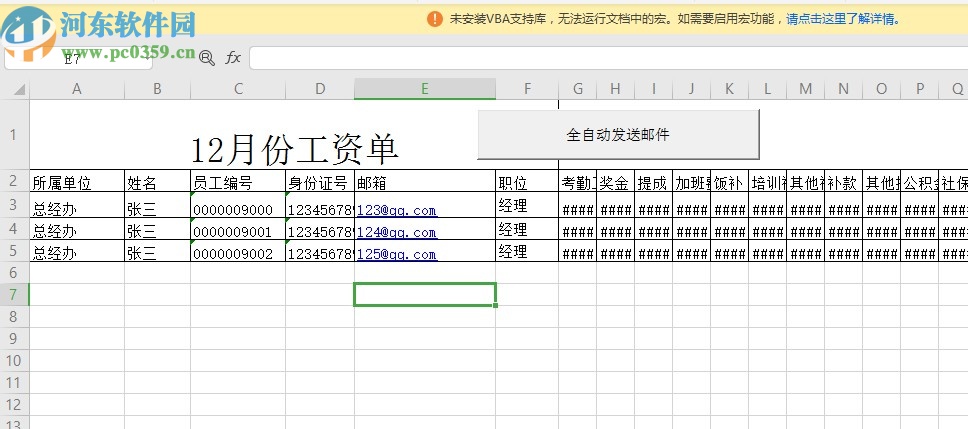Viewport: 968px width, 429px height.
Task: Select column C header
Action: tap(238, 89)
